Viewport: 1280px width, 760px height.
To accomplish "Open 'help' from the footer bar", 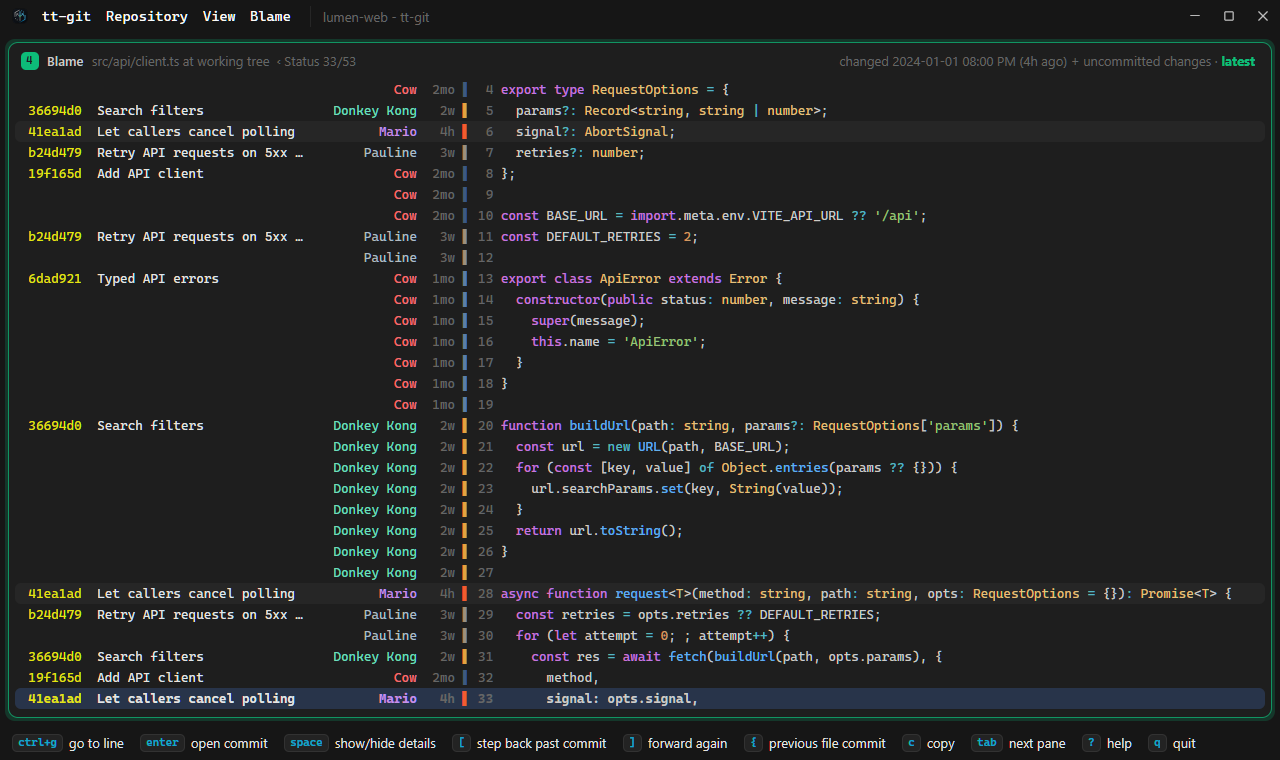I will click(1107, 743).
